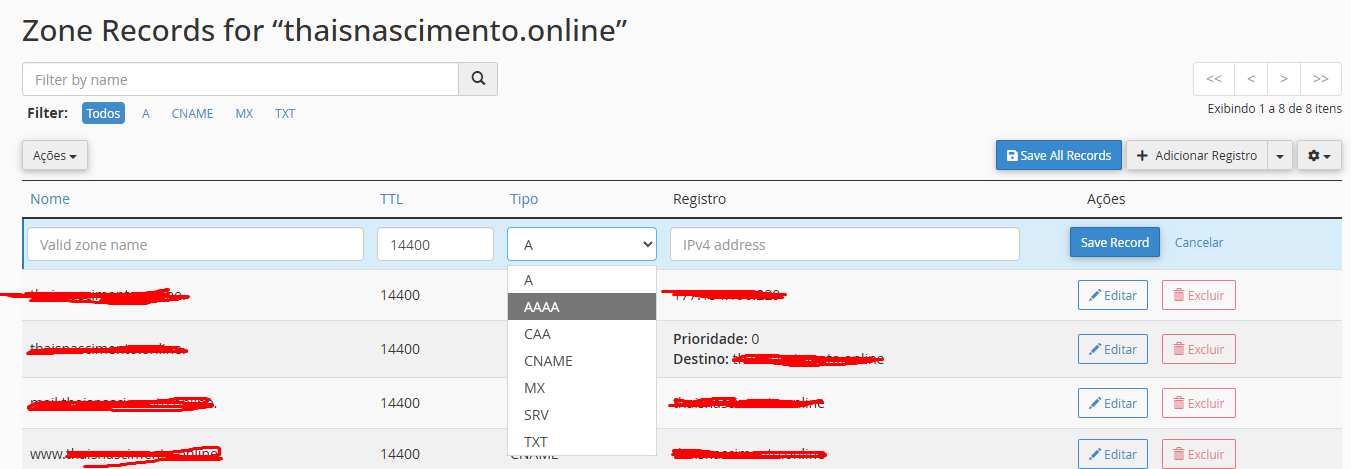Image resolution: width=1351 pixels, height=469 pixels.
Task: Go to the first page of records
Action: [1214, 79]
